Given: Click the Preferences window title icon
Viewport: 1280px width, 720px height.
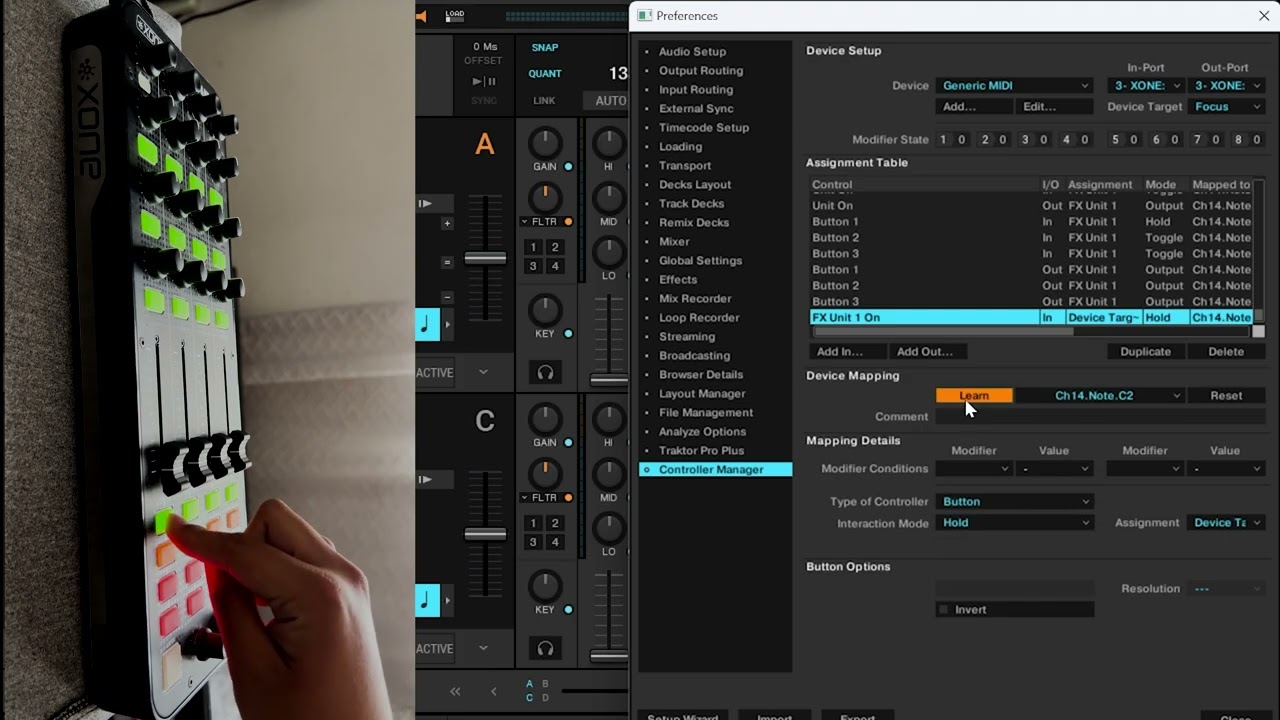Looking at the screenshot, I should [645, 16].
